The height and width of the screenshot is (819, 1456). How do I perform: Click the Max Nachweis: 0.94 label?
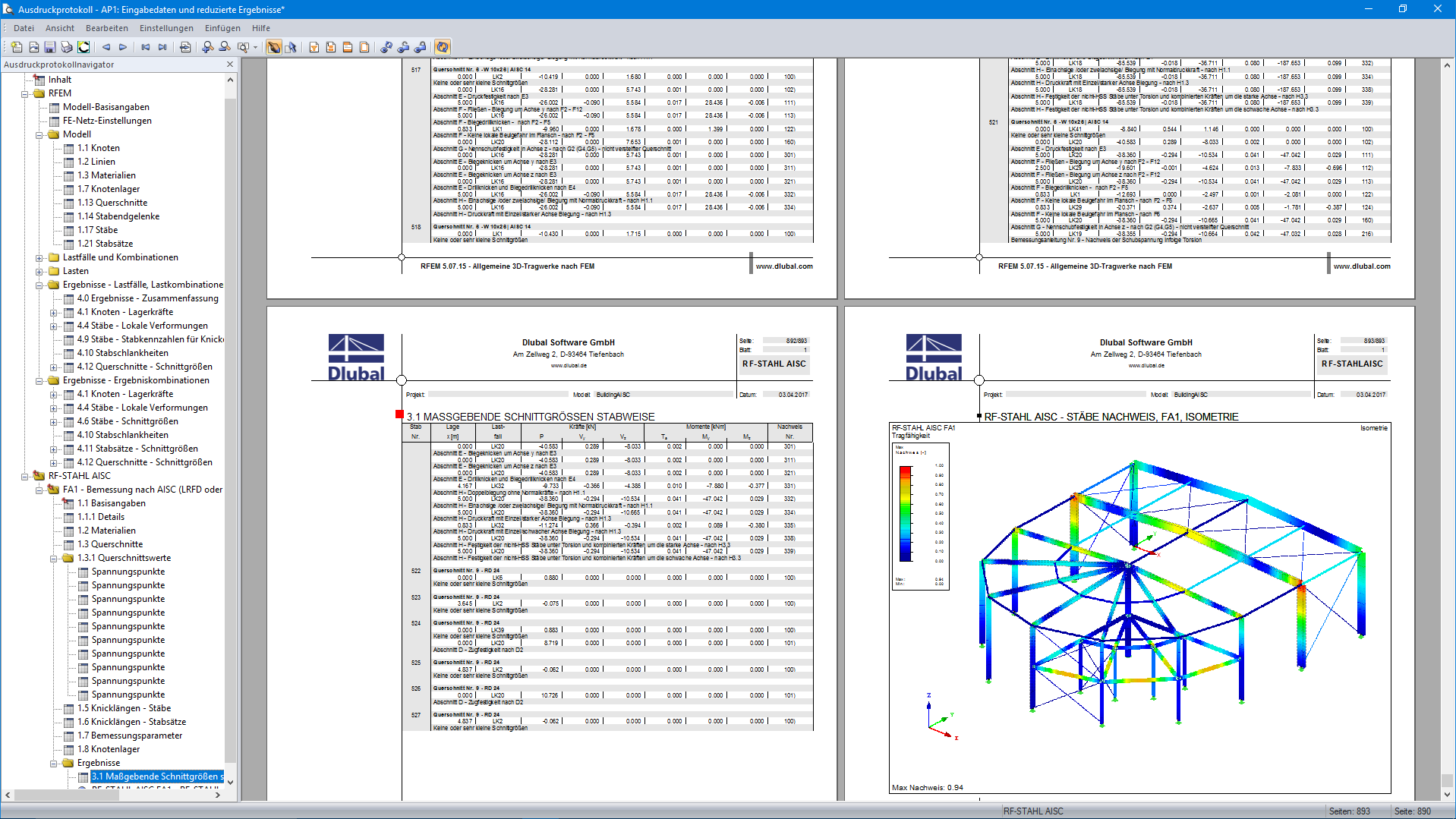[x=928, y=787]
